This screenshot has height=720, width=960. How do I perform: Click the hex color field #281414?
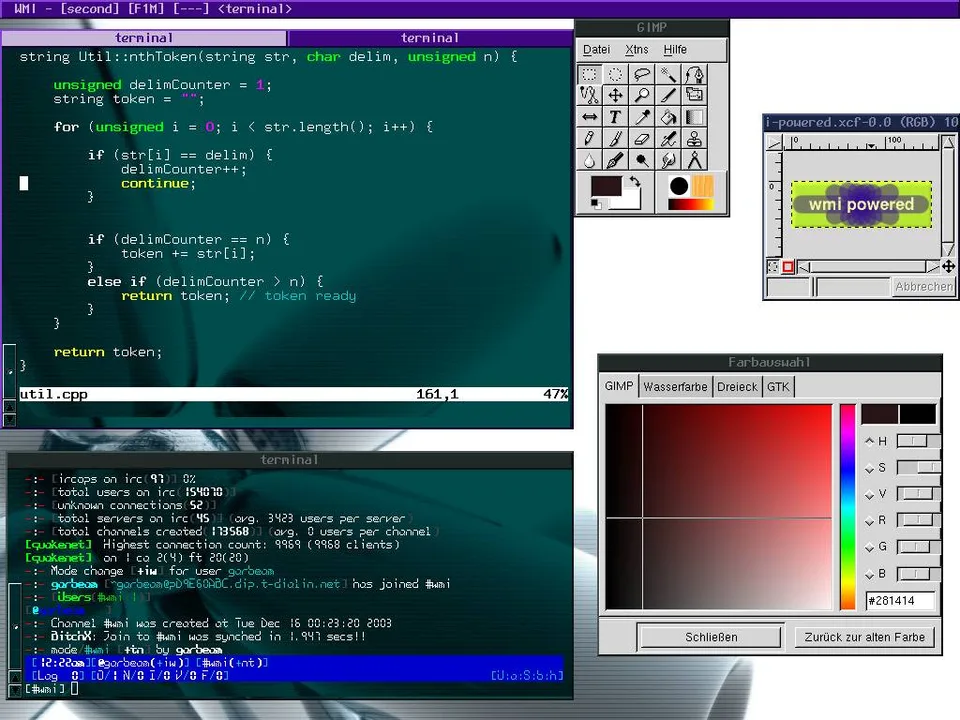(x=900, y=601)
